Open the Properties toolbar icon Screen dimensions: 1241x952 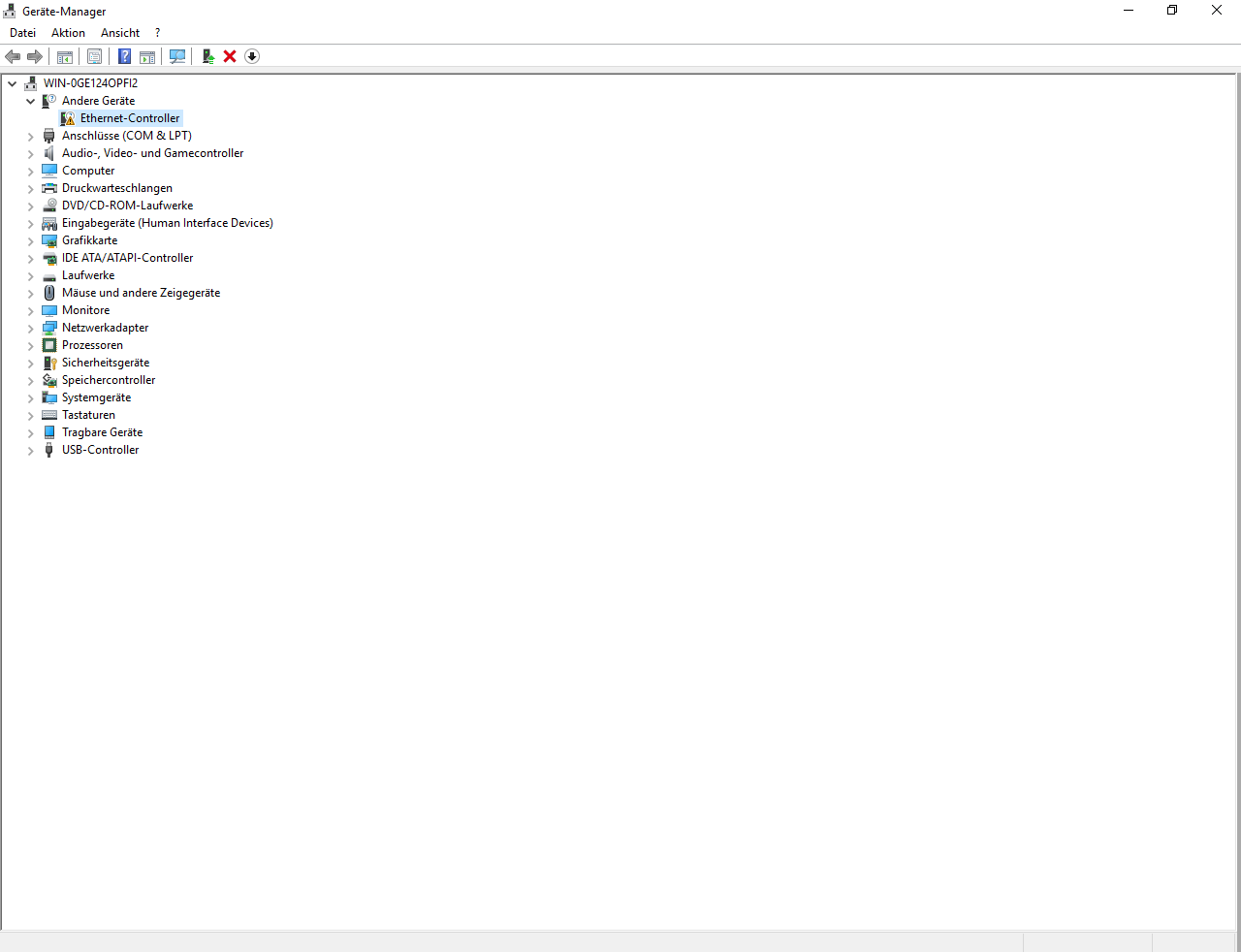[x=94, y=56]
